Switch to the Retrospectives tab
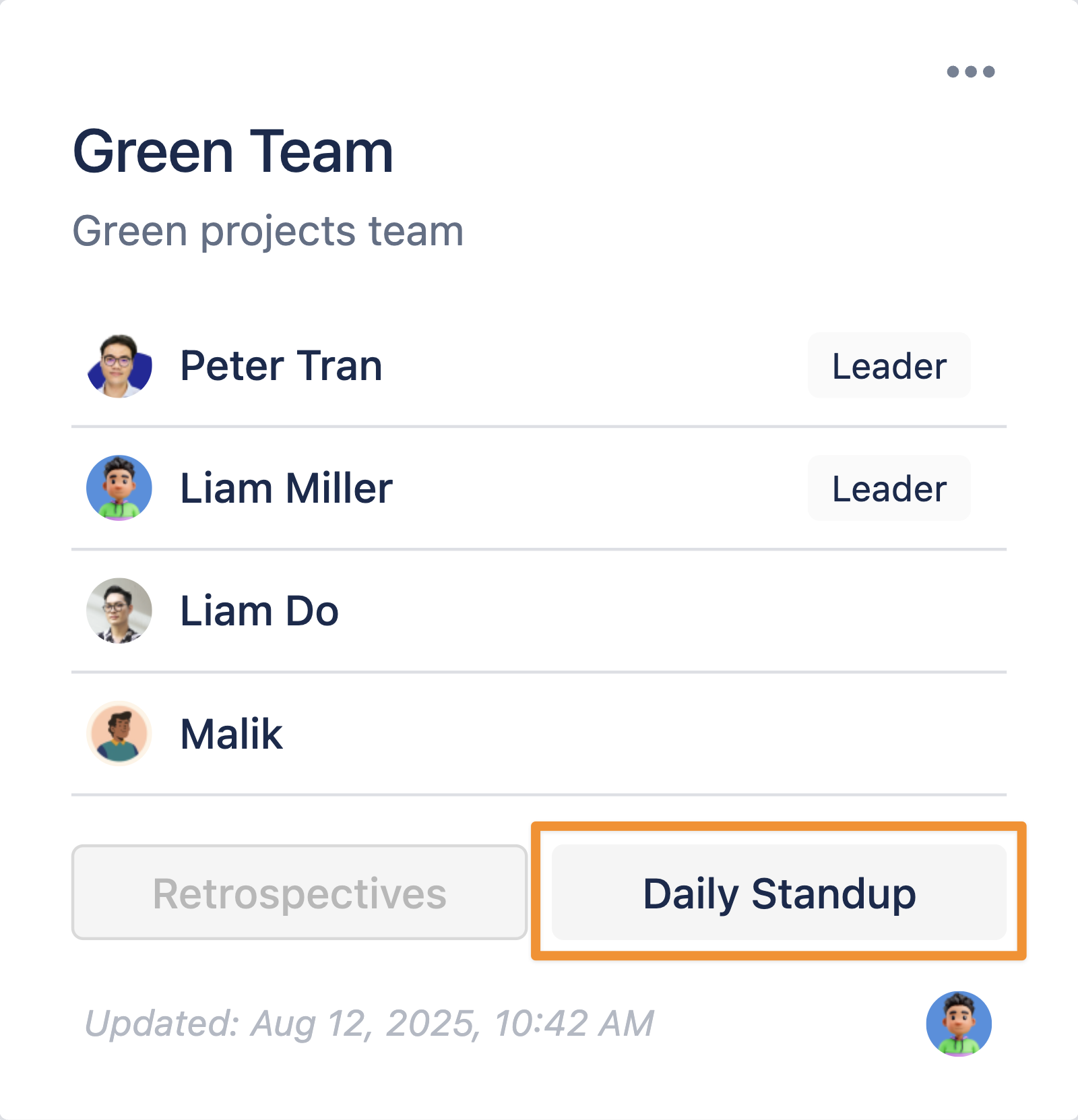Screen dimensions: 1078x1120 click(299, 892)
